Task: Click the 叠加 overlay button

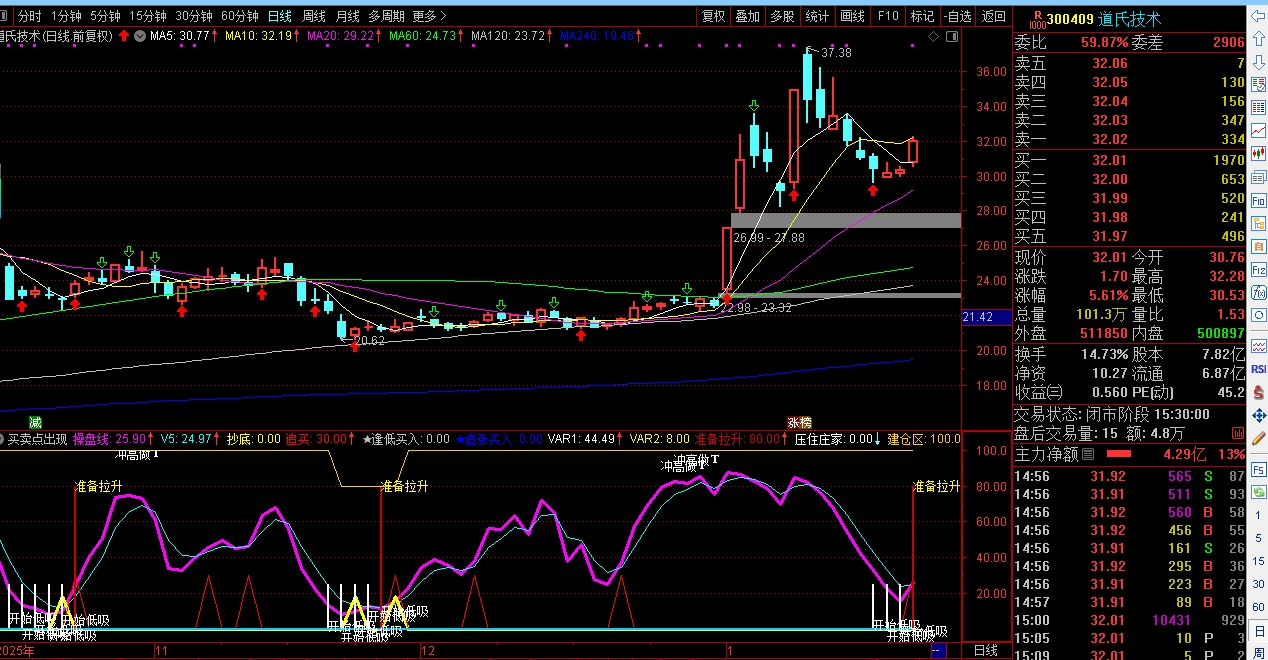Action: click(747, 16)
